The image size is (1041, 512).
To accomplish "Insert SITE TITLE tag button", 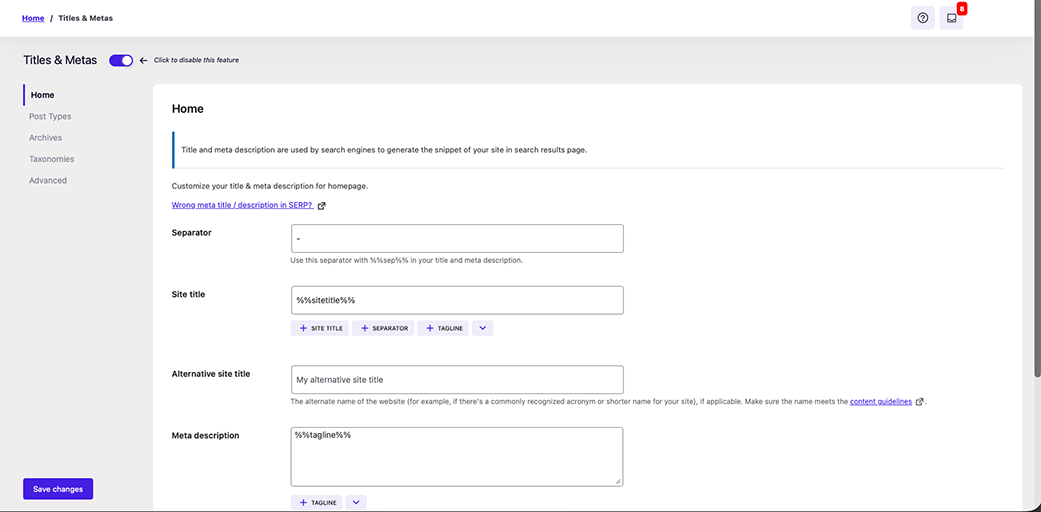I will pyautogui.click(x=320, y=328).
